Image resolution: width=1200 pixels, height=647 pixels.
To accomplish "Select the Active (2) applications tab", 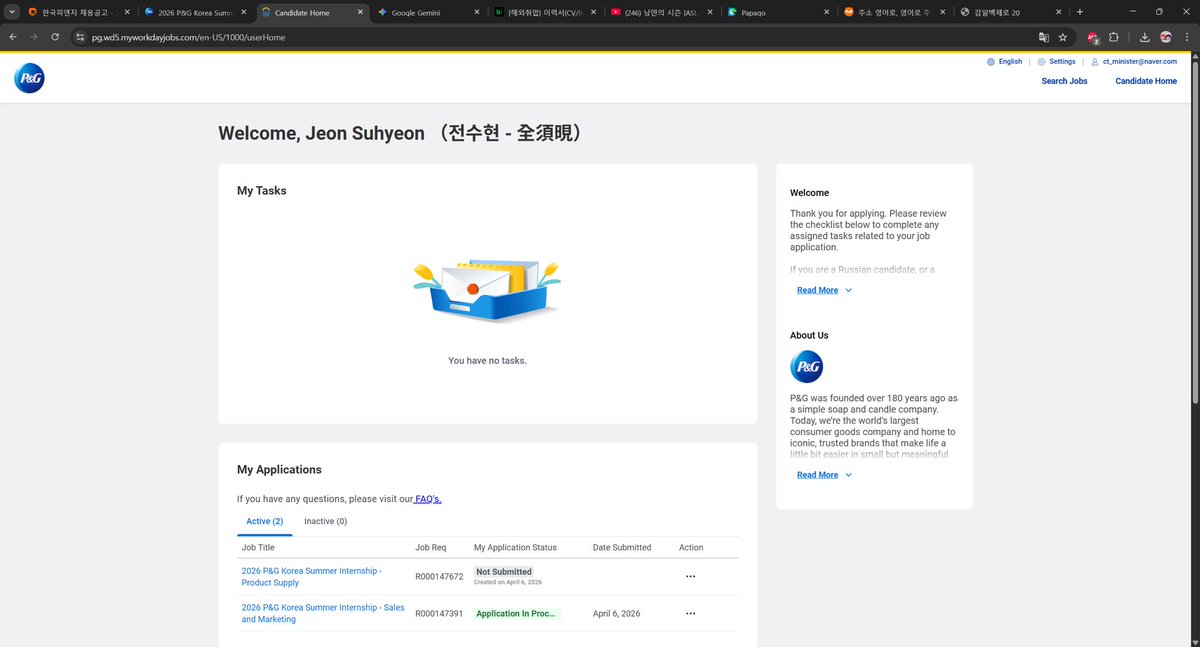I will tap(265, 521).
